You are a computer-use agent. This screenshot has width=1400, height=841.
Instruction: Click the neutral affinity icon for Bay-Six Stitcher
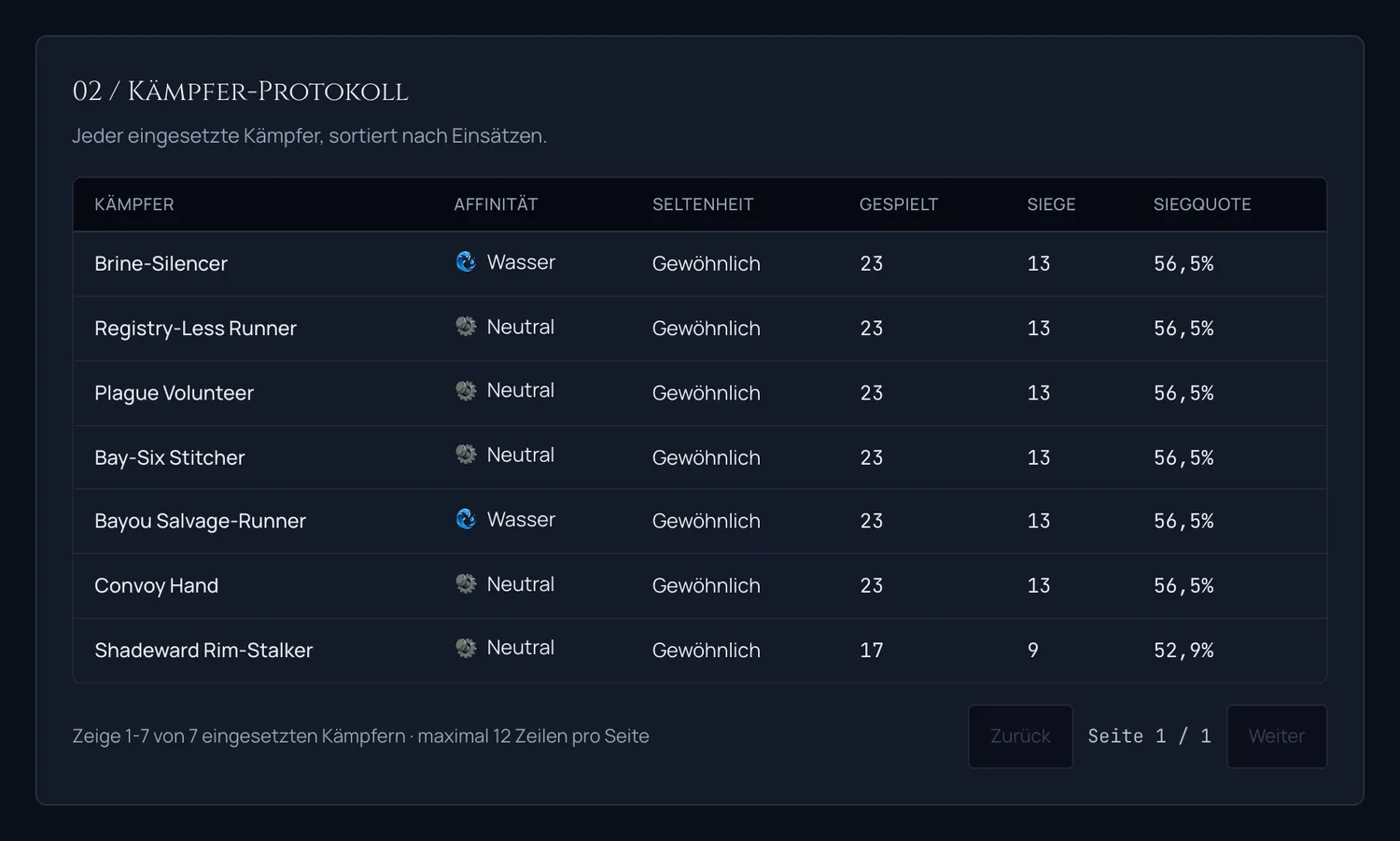[466, 455]
